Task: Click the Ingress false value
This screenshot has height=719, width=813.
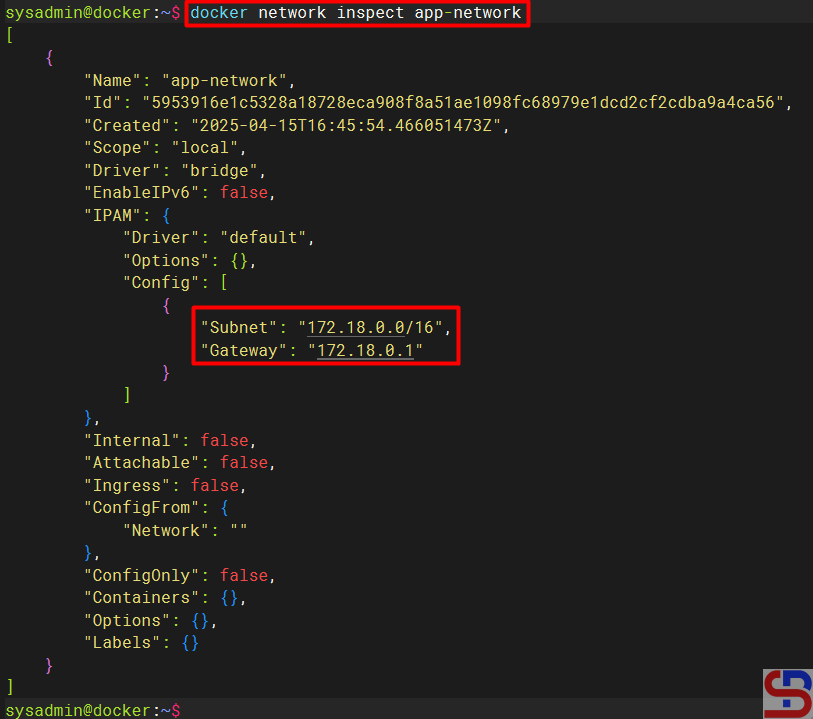Action: (215, 485)
